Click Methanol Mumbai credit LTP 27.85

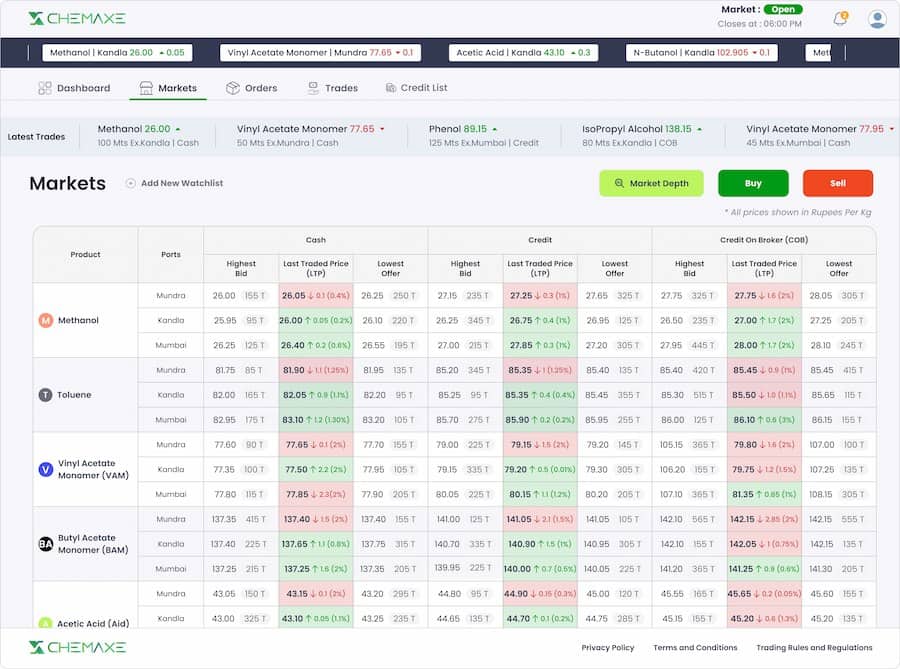[x=540, y=345]
